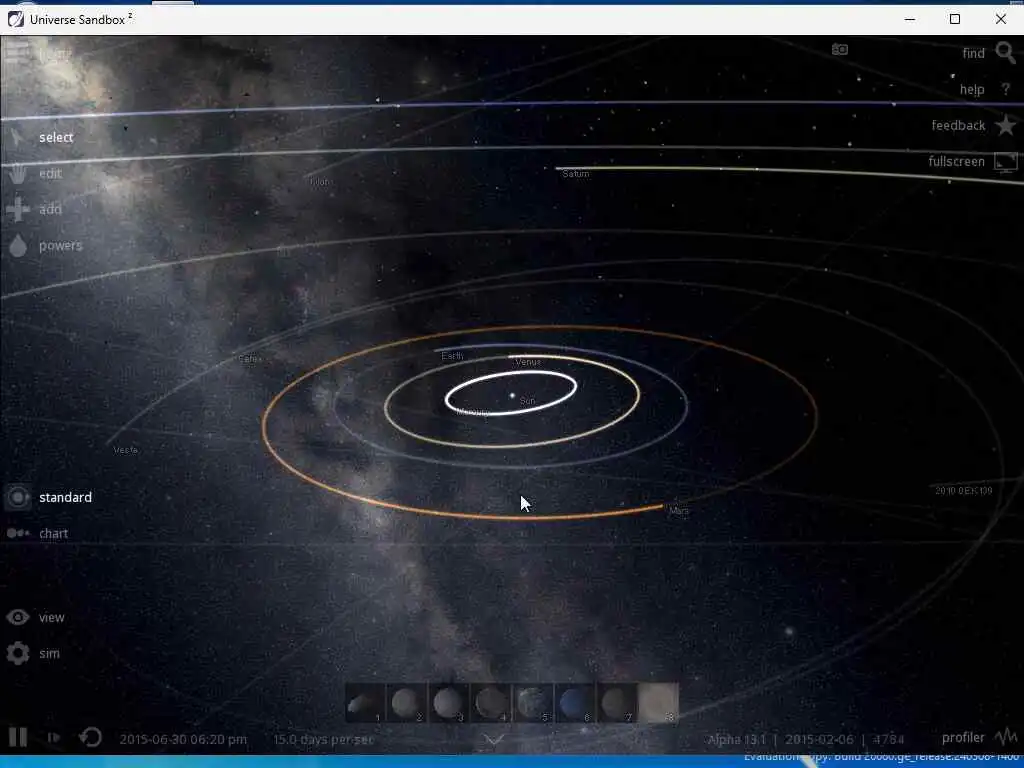Click the '15.0 days per sec' speed
This screenshot has height=768, width=1024.
pos(323,739)
